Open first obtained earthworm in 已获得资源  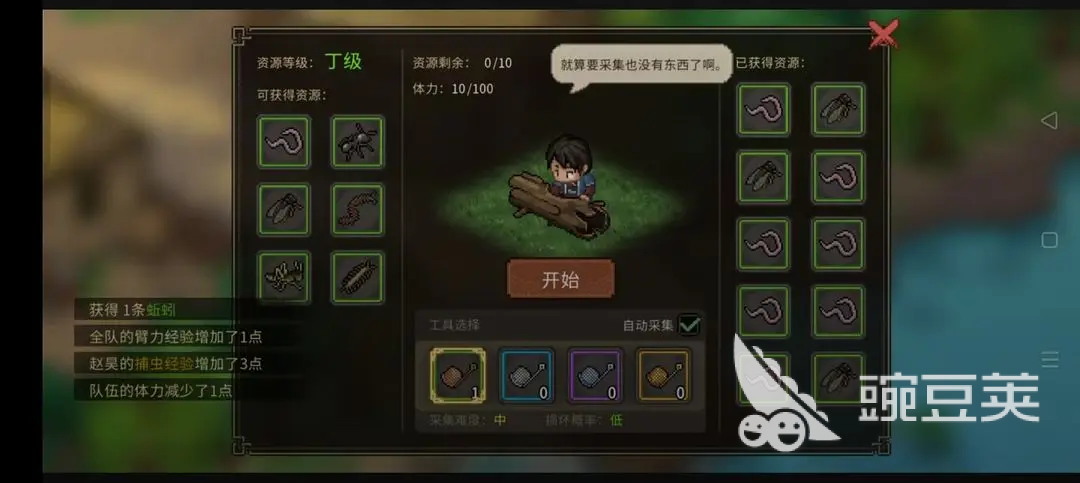coord(764,110)
